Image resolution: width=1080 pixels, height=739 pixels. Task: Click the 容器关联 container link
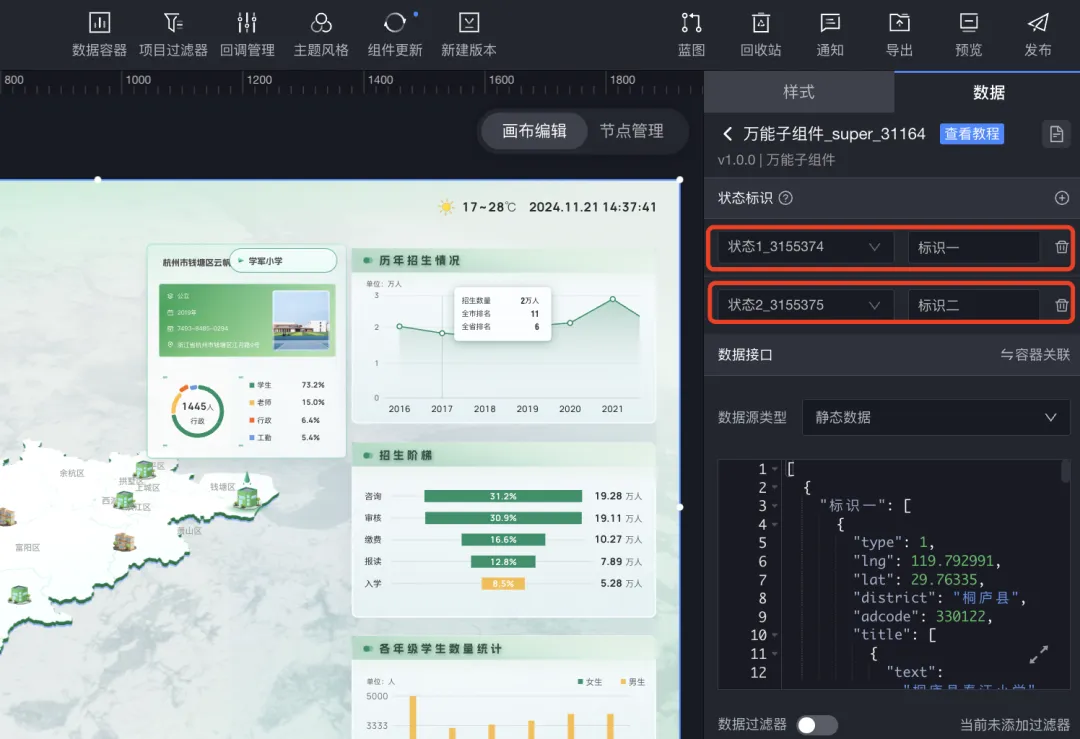coord(1035,355)
